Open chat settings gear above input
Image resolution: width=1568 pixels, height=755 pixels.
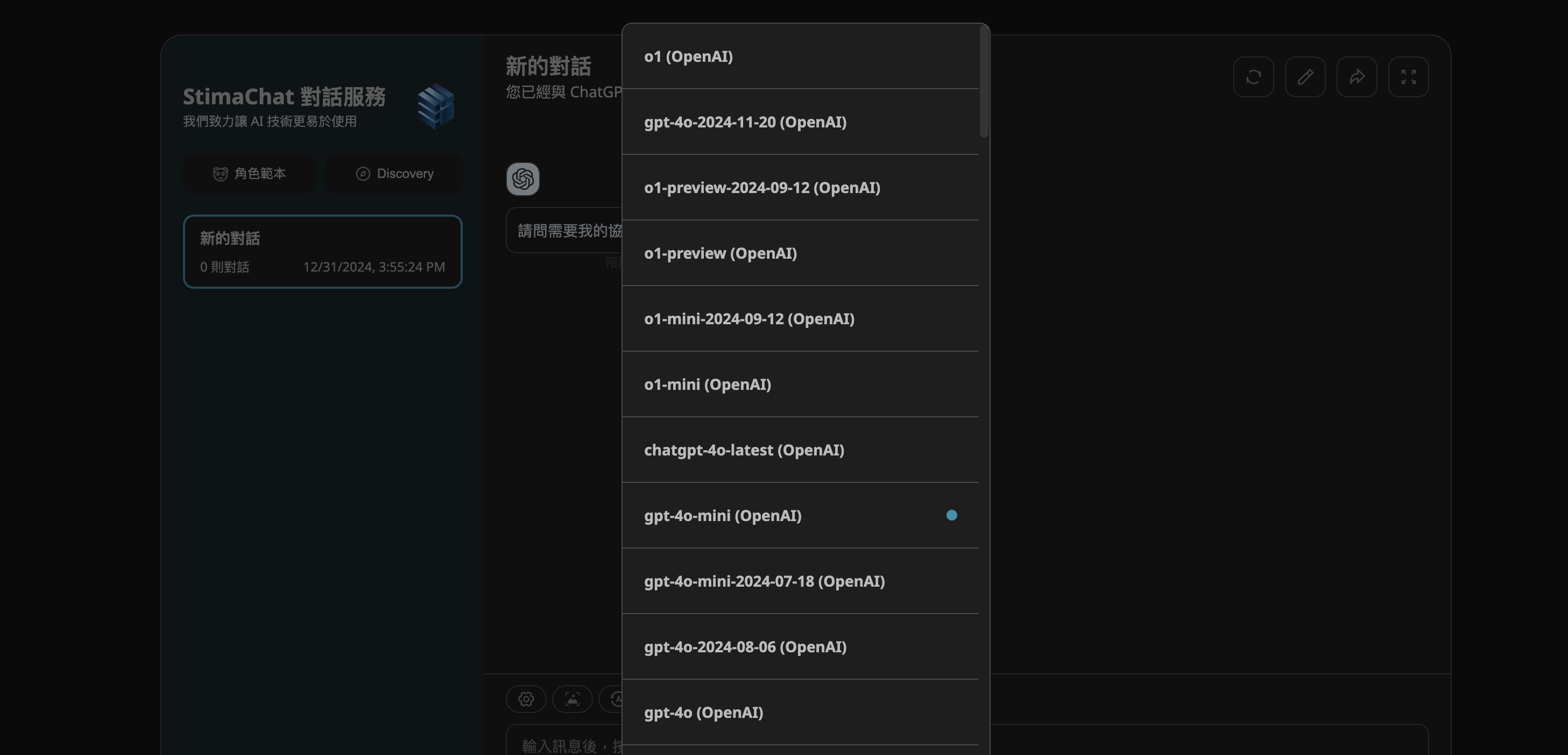click(x=526, y=699)
